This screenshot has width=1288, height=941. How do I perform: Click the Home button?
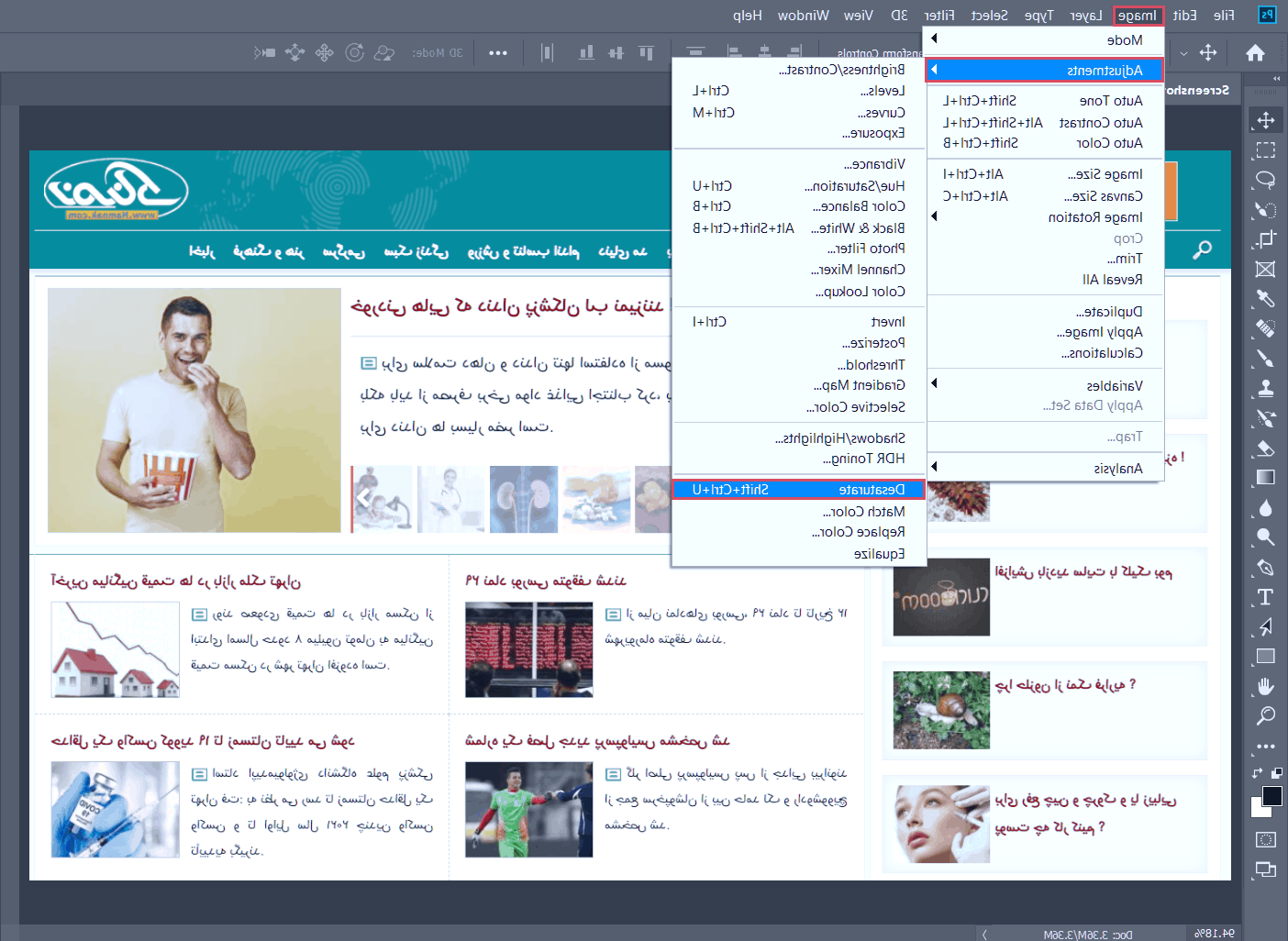(1255, 53)
